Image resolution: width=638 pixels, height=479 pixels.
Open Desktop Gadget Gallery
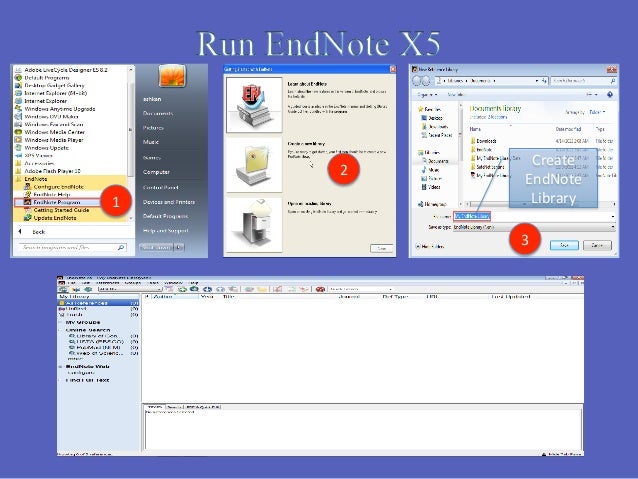click(55, 85)
